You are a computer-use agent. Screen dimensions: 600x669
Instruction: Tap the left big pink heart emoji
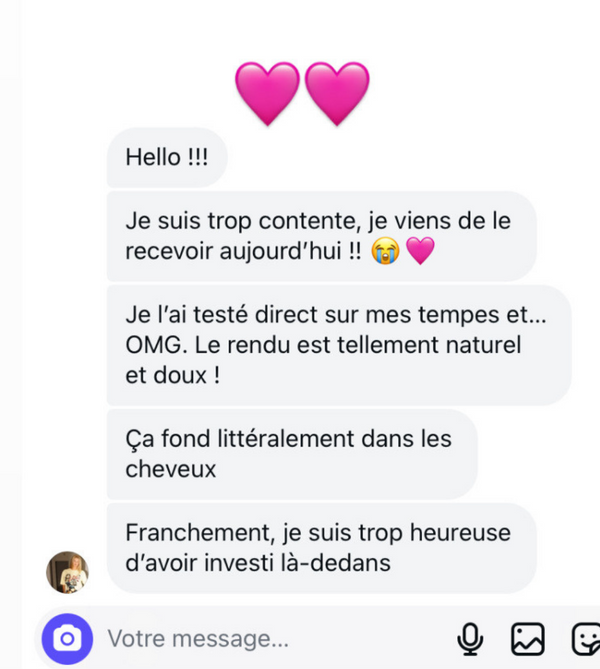267,93
